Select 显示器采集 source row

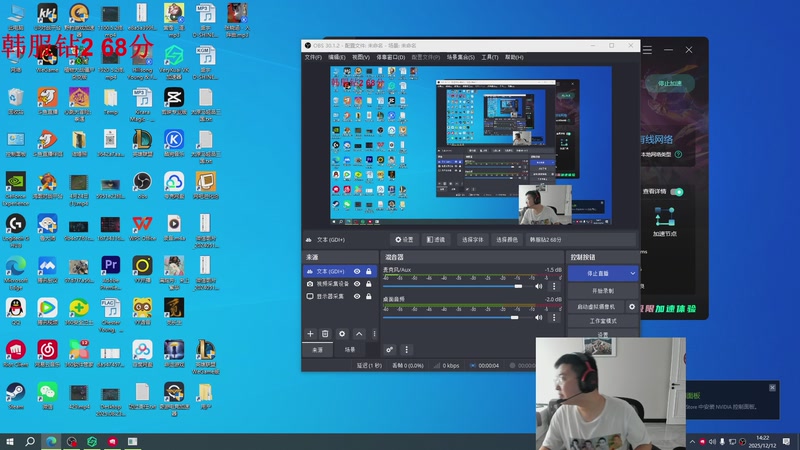point(340,296)
